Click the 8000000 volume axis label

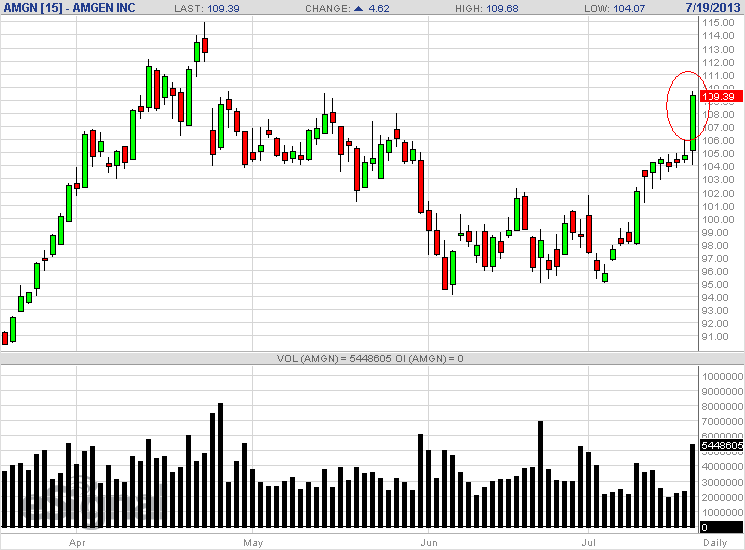point(722,407)
